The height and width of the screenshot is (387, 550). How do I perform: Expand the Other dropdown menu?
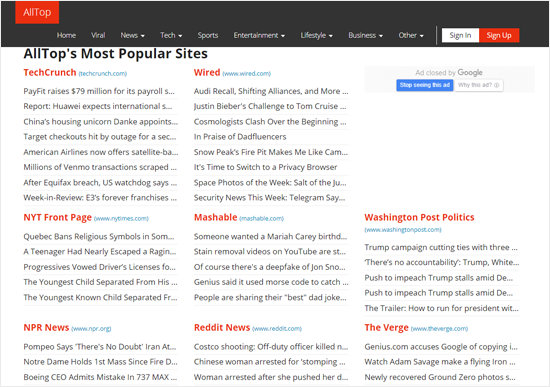(411, 35)
